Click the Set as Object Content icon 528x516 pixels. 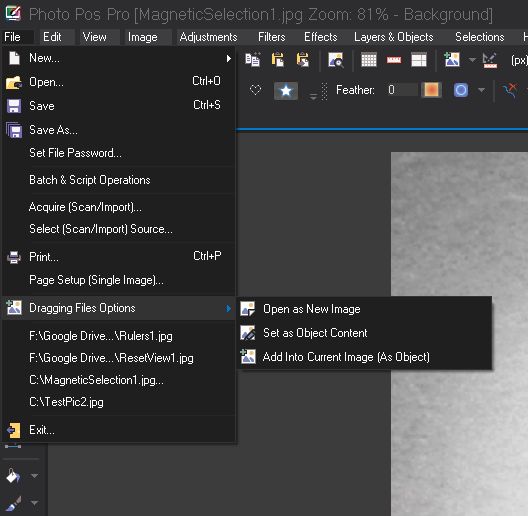coord(248,333)
